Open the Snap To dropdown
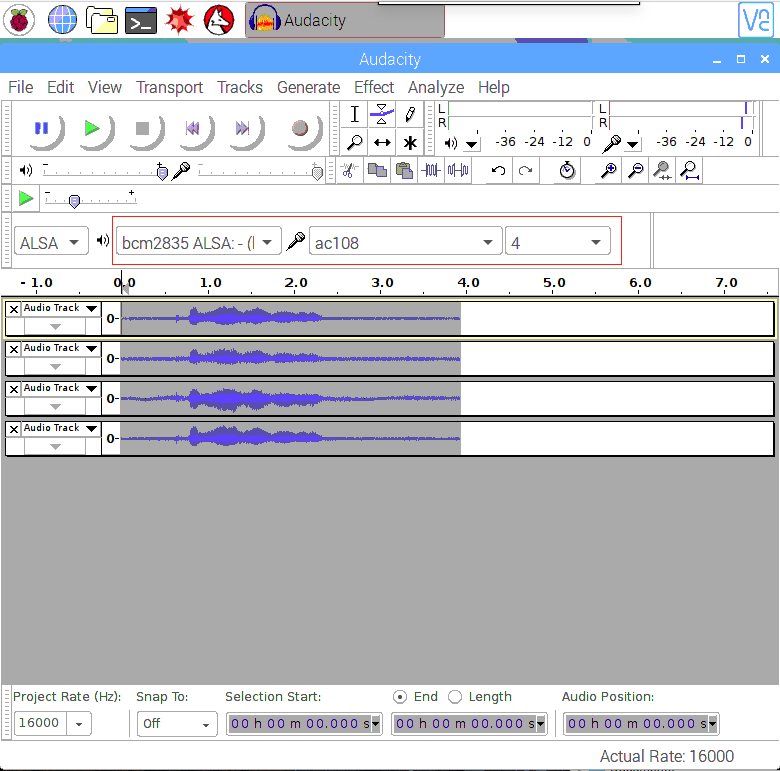This screenshot has width=780, height=771. point(176,723)
